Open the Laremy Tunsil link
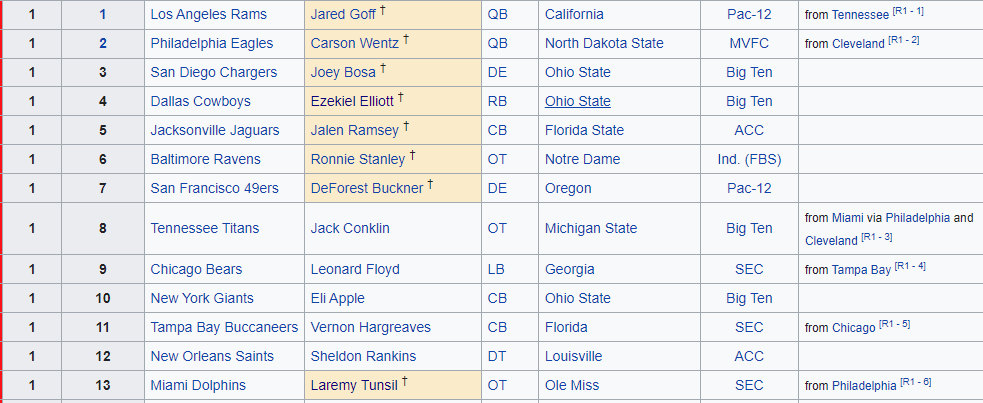983x403 pixels. [352, 385]
